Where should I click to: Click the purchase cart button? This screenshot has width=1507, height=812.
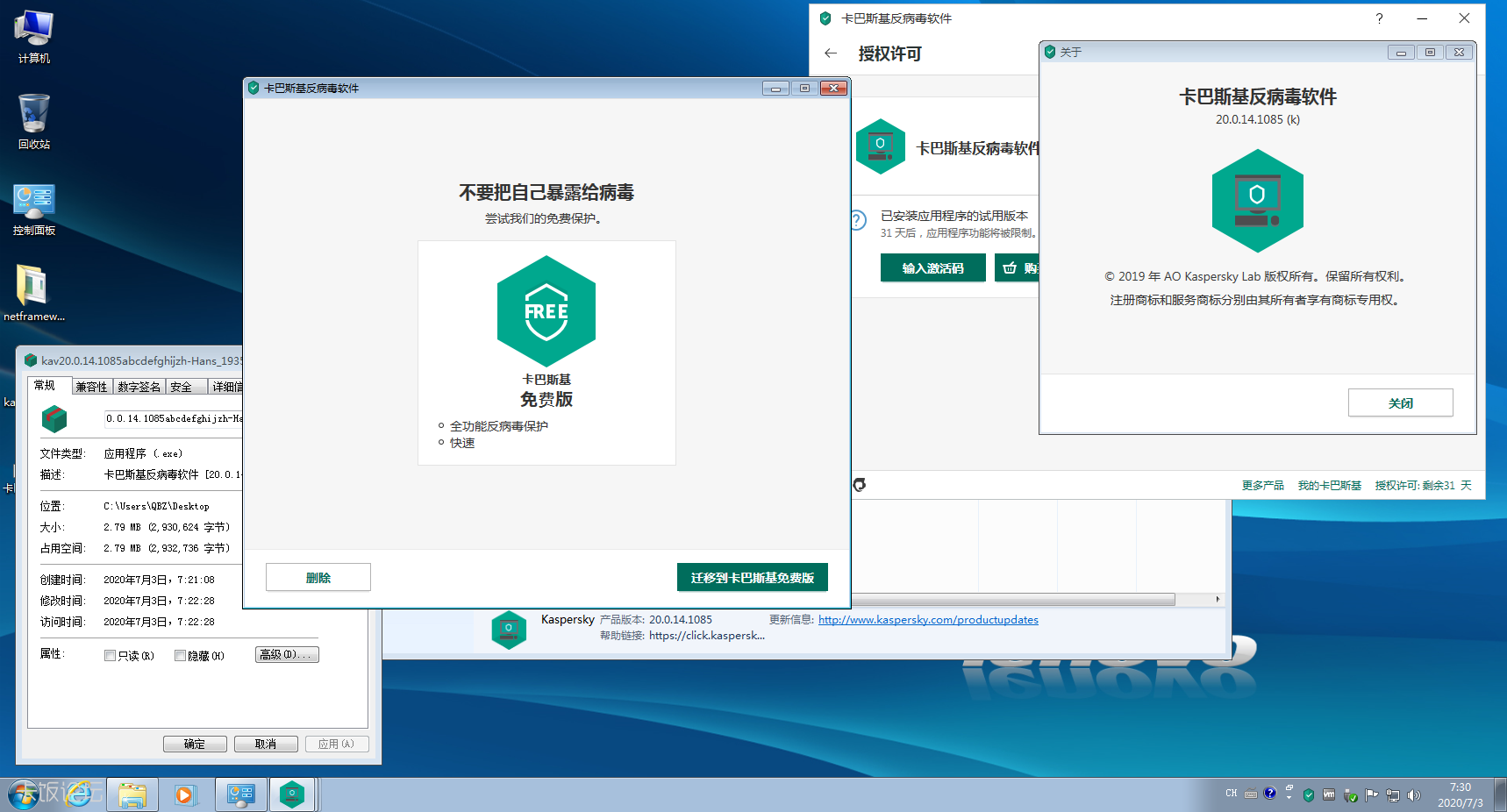pyautogui.click(x=1017, y=267)
